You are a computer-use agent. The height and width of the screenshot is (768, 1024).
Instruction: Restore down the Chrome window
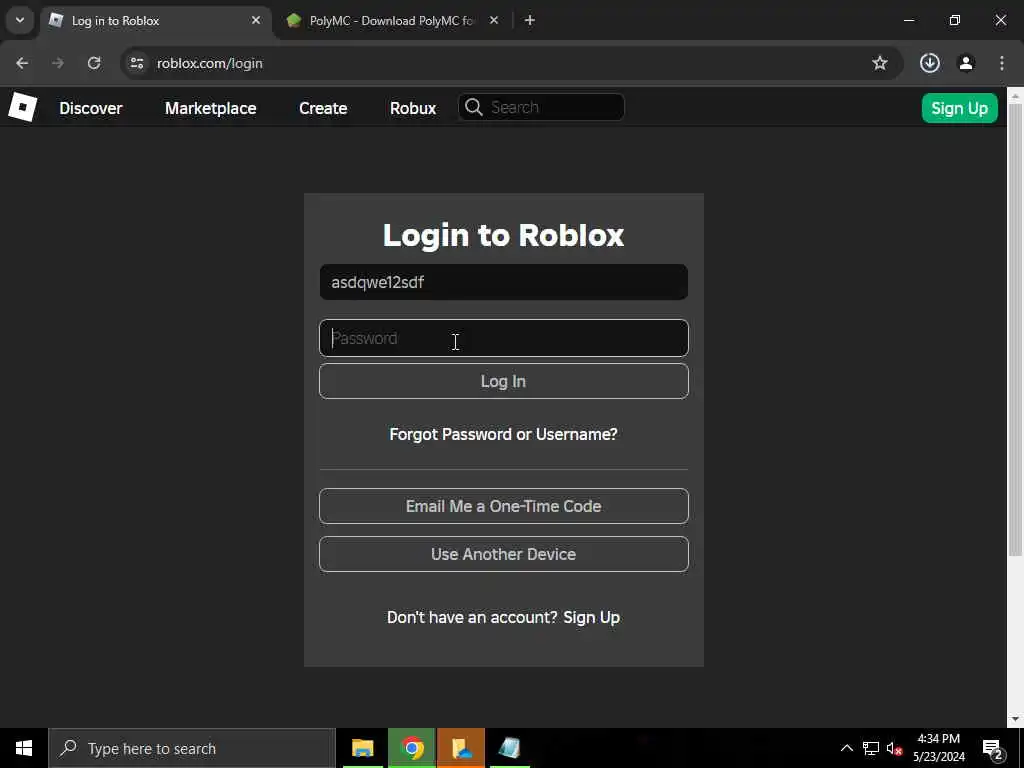pos(954,20)
